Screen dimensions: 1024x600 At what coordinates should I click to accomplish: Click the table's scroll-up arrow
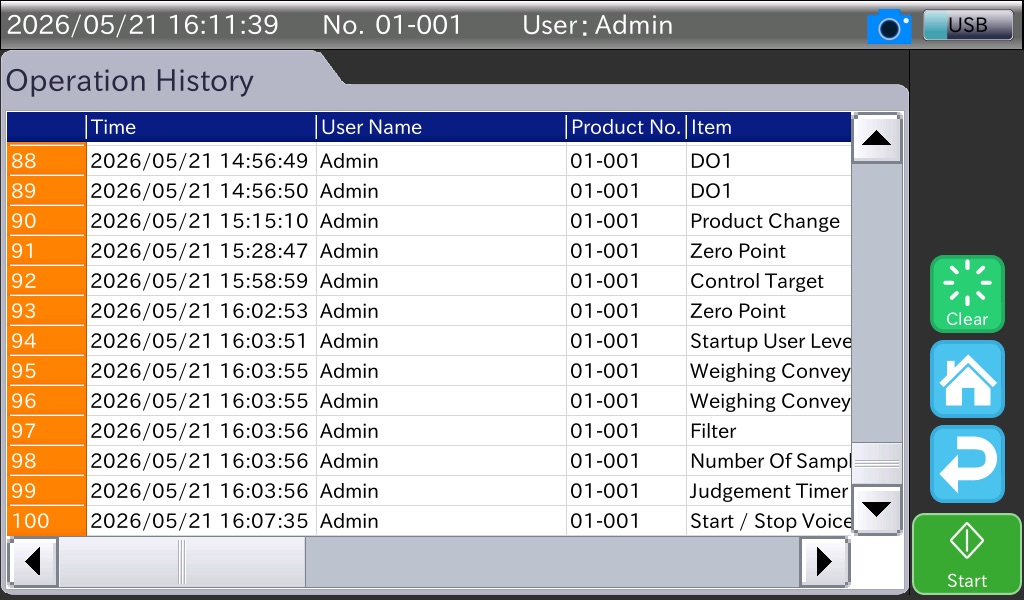[876, 138]
